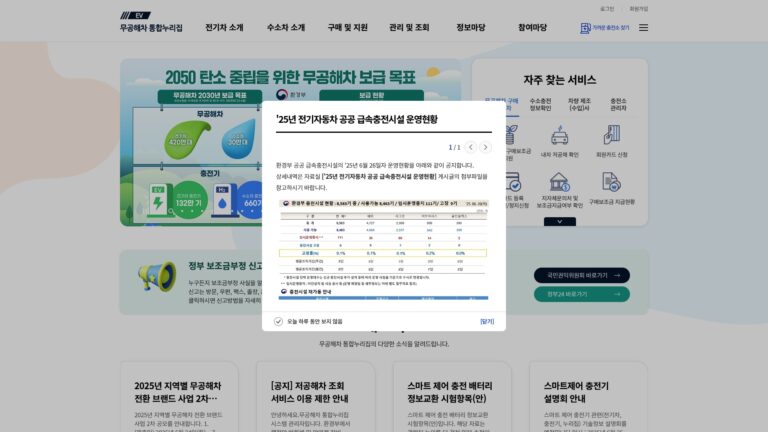Viewport: 768px width, 432px height.
Task: Click popup title '25년 전기자동차 공공 급속충전시설 운영현황
Action: pos(357,119)
